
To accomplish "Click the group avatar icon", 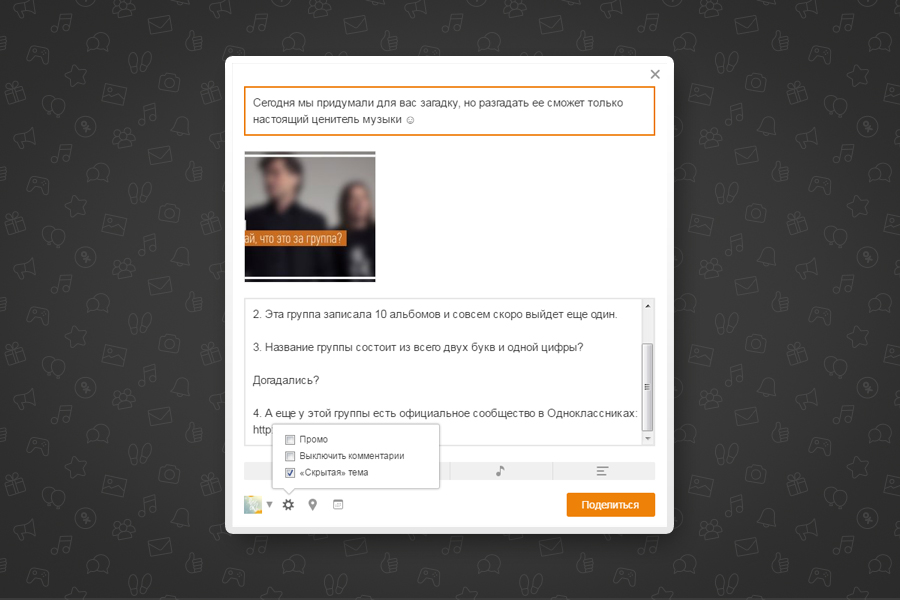I will click(253, 505).
